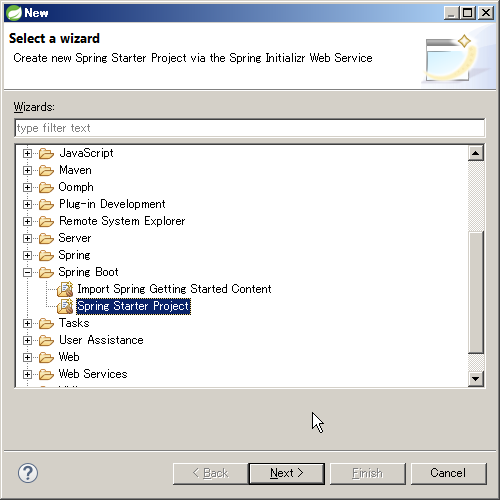500x500 pixels.
Task: Click the Next button
Action: pyautogui.click(x=287, y=473)
